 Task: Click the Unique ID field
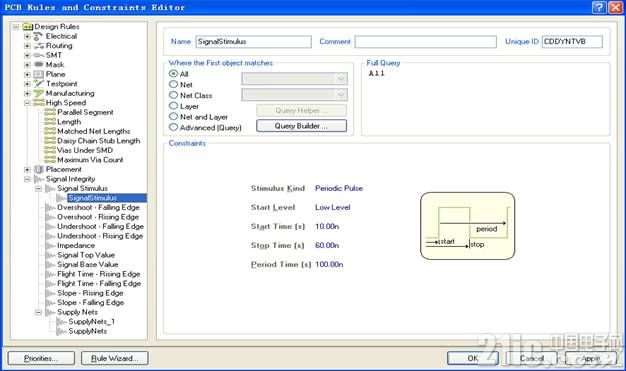click(x=572, y=42)
